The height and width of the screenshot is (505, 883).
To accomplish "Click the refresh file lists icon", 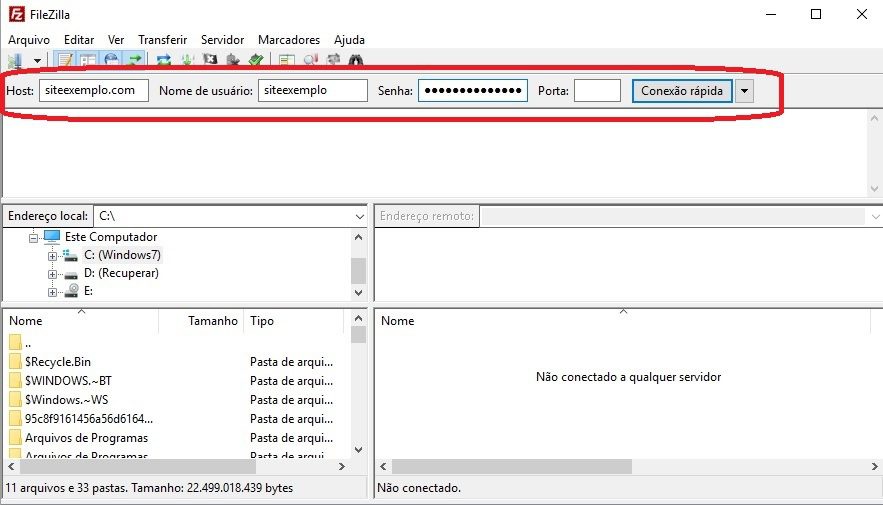I will click(x=163, y=60).
